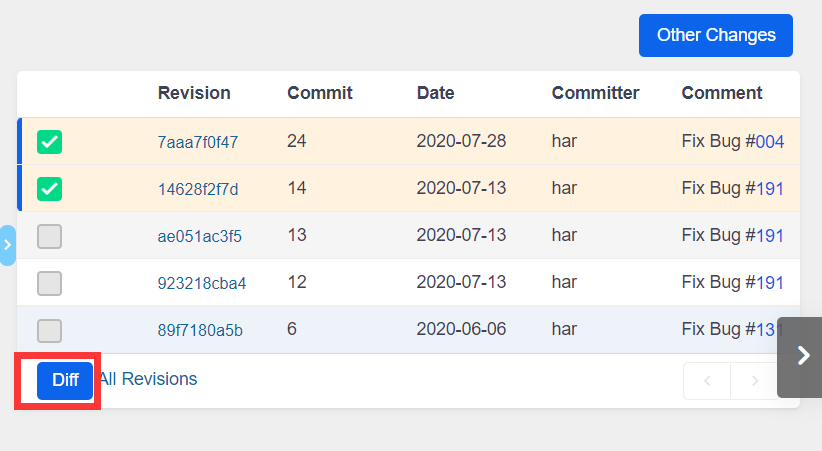Viewport: 822px width, 451px height.
Task: Select checkbox for revision ae051ac3f5
Action: [x=50, y=236]
